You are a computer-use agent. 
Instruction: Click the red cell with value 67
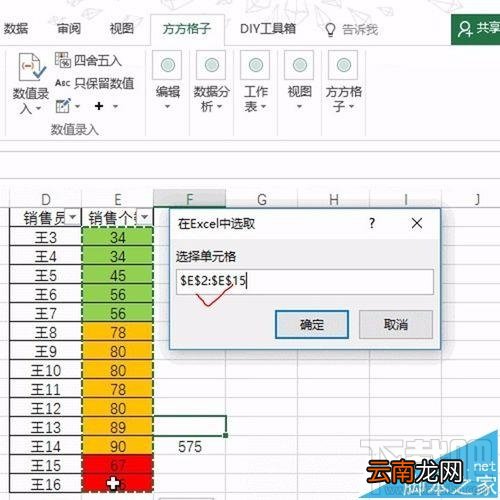pos(118,465)
